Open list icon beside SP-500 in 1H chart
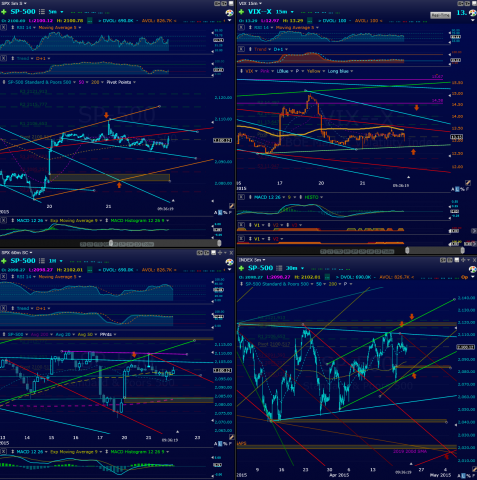 [42, 261]
